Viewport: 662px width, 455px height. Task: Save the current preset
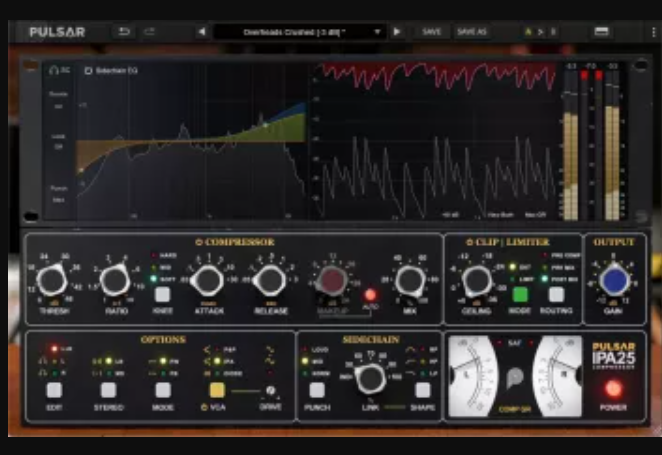click(x=431, y=32)
